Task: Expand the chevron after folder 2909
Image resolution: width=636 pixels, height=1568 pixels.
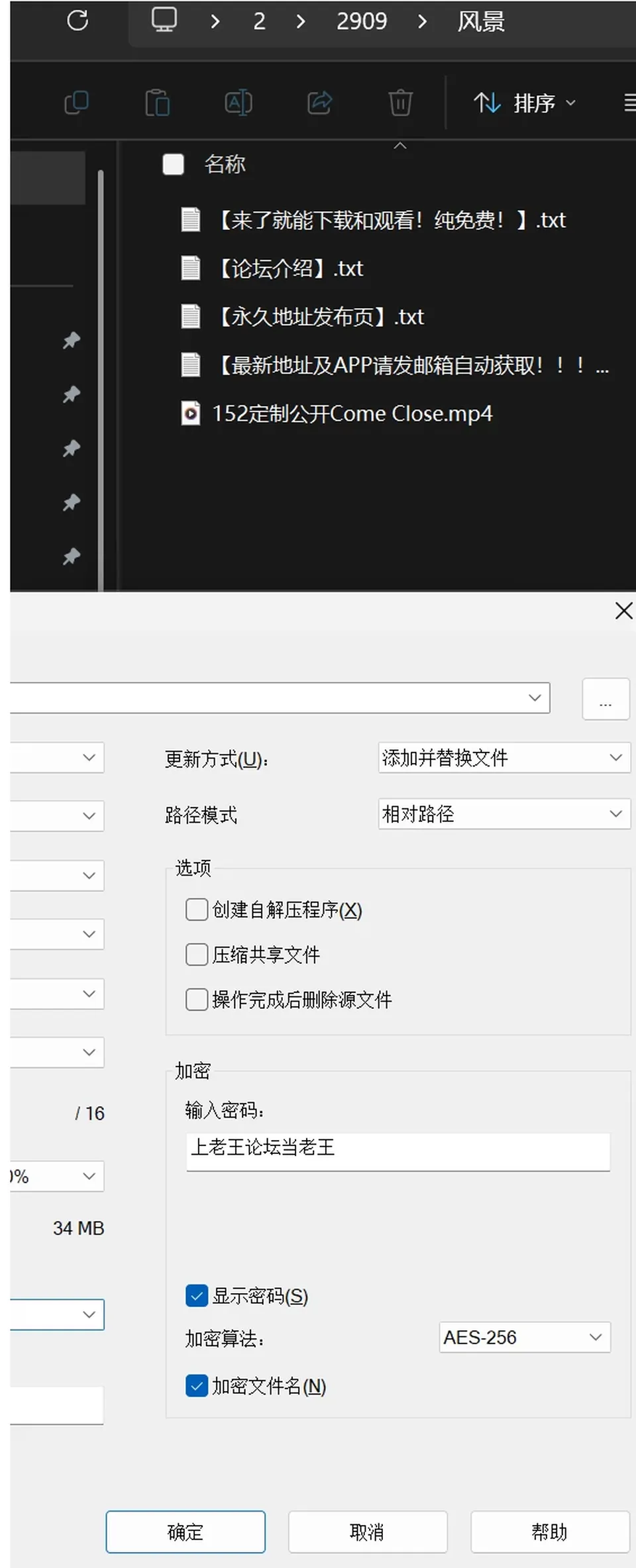Action: [x=422, y=21]
